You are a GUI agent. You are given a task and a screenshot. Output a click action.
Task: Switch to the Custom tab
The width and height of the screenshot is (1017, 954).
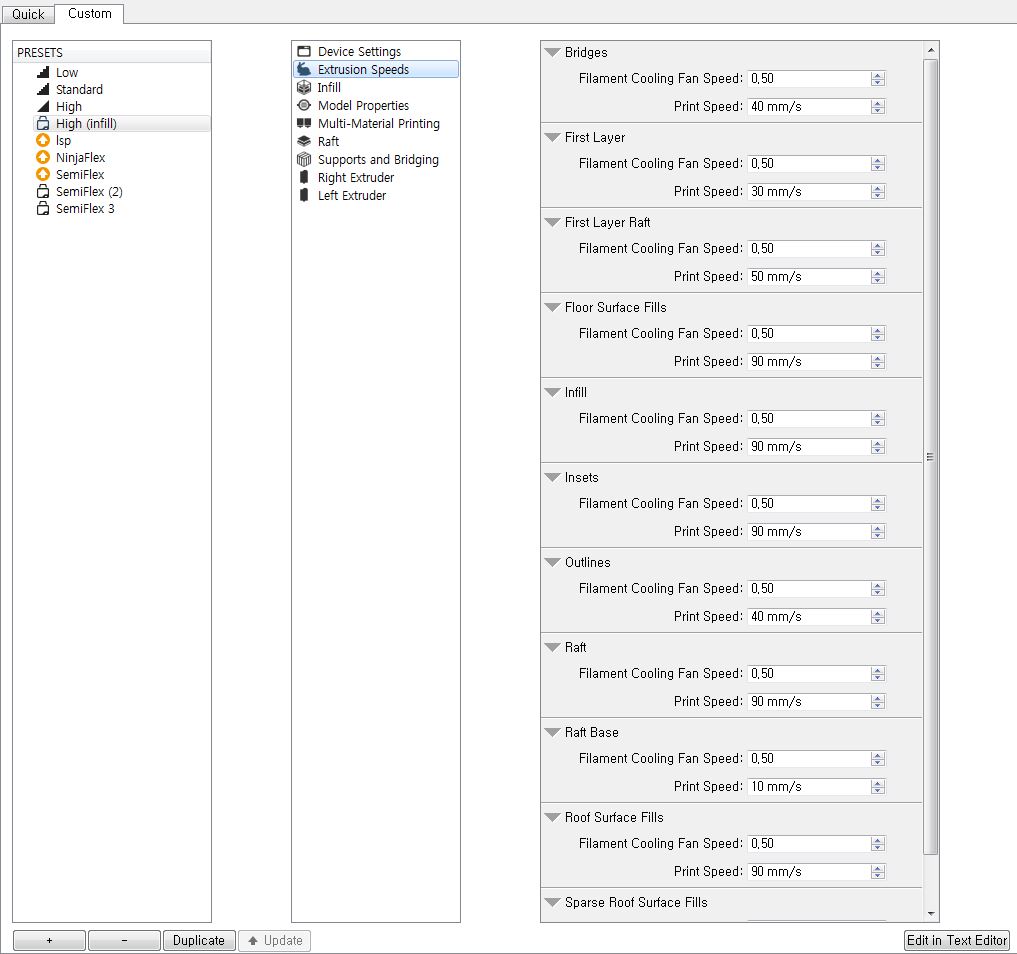click(x=90, y=13)
